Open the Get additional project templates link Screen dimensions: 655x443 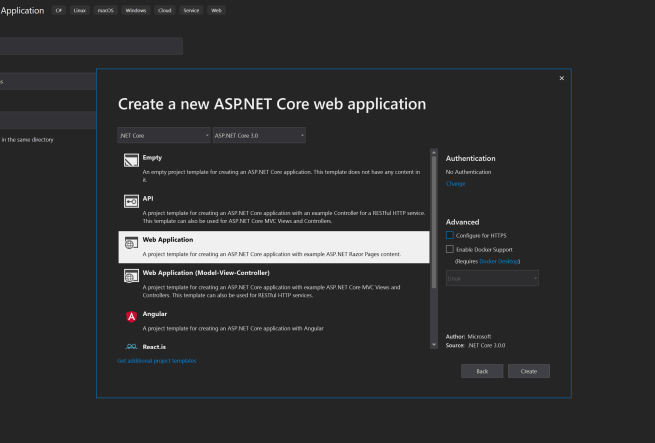click(x=157, y=360)
